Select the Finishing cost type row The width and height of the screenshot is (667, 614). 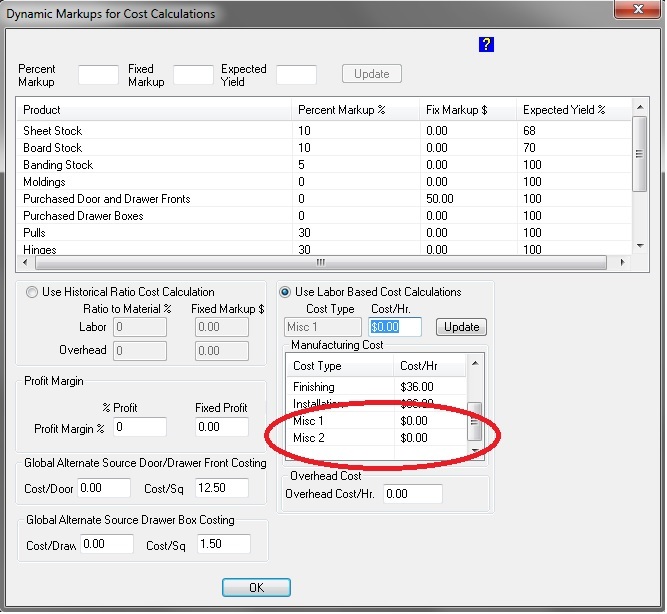tap(314, 387)
